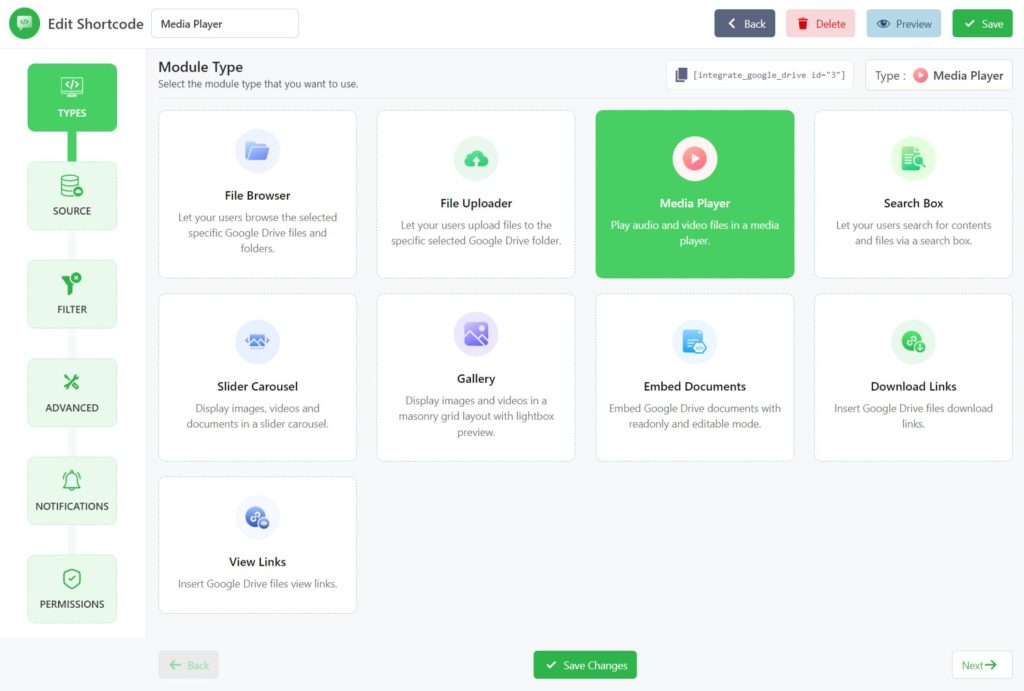Screen dimensions: 1024x691
Task: Click the Embed Documents description text
Action: click(695, 416)
